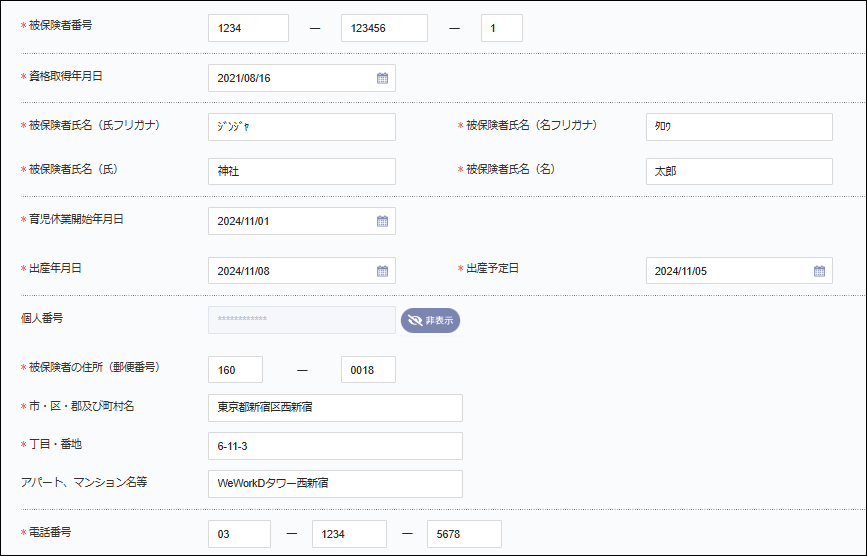Click postal code field containing 0018
This screenshot has width=867, height=556.
pos(368,370)
